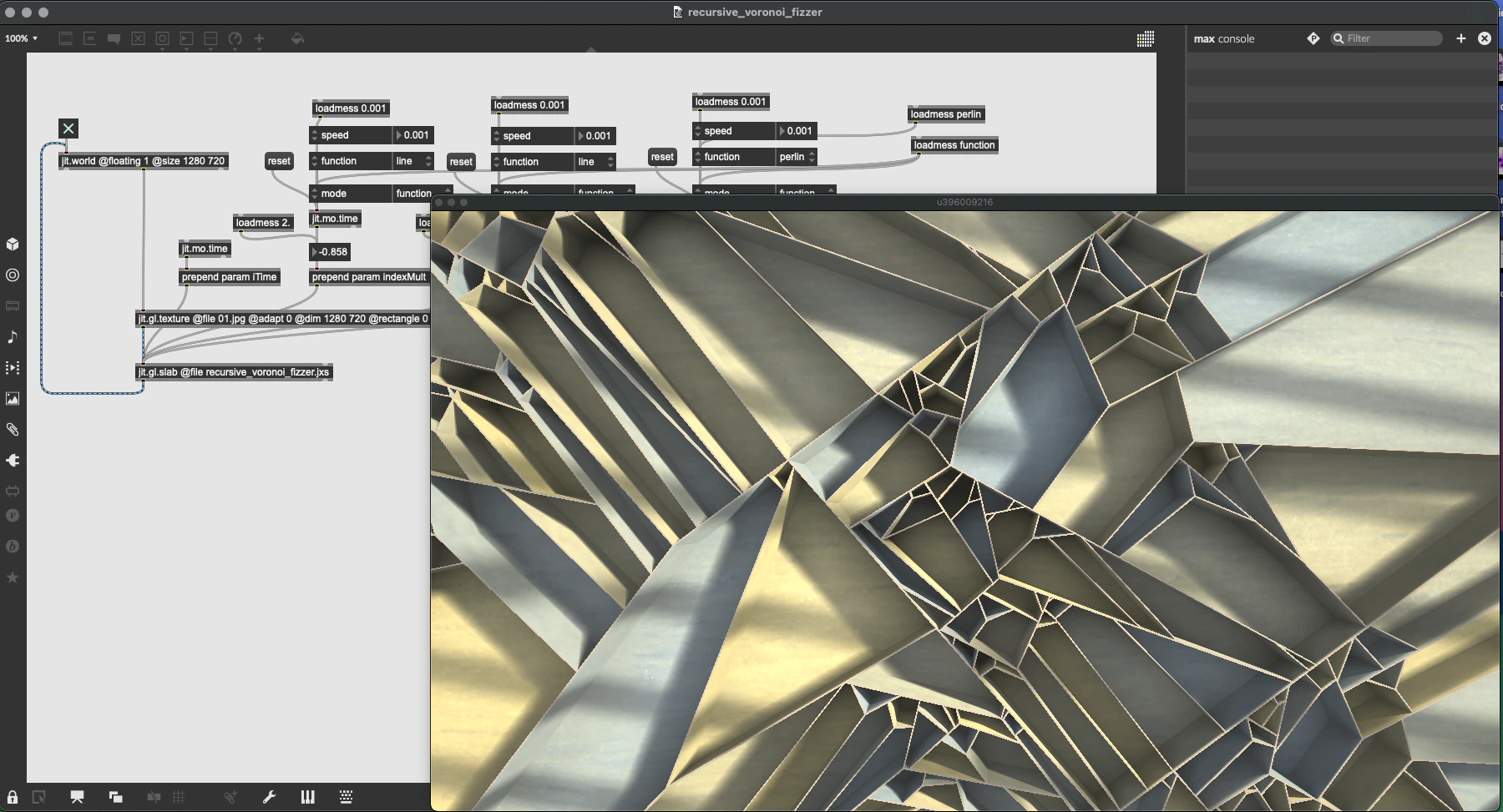Click the piano keys icon in bottom toolbar
The width and height of the screenshot is (1503, 812).
[x=307, y=797]
